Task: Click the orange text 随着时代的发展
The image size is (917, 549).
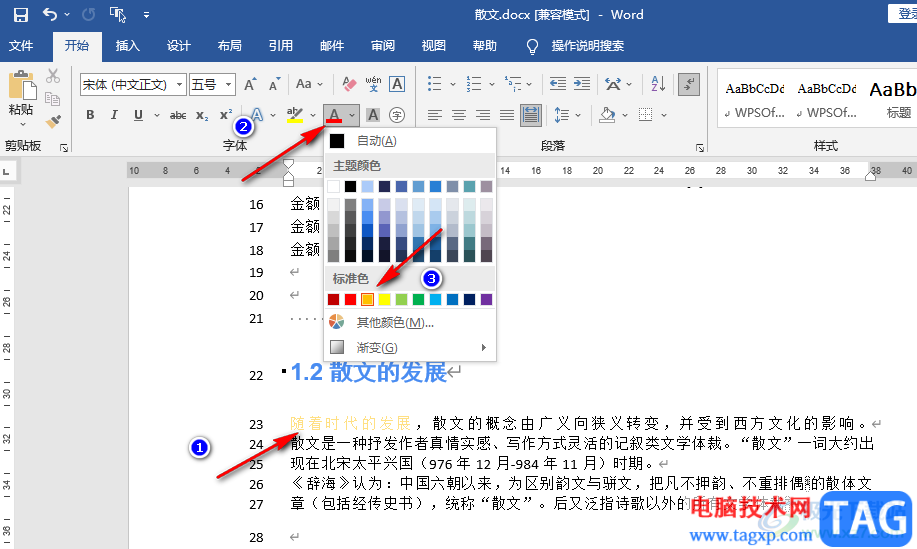Action: pyautogui.click(x=351, y=423)
